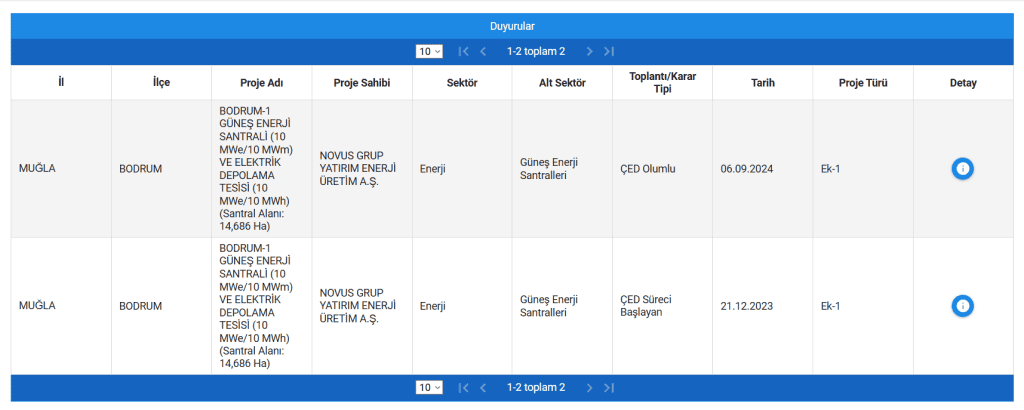The width and height of the screenshot is (1024, 410).
Task: Go to next page in bottom paginator
Action: pos(590,387)
